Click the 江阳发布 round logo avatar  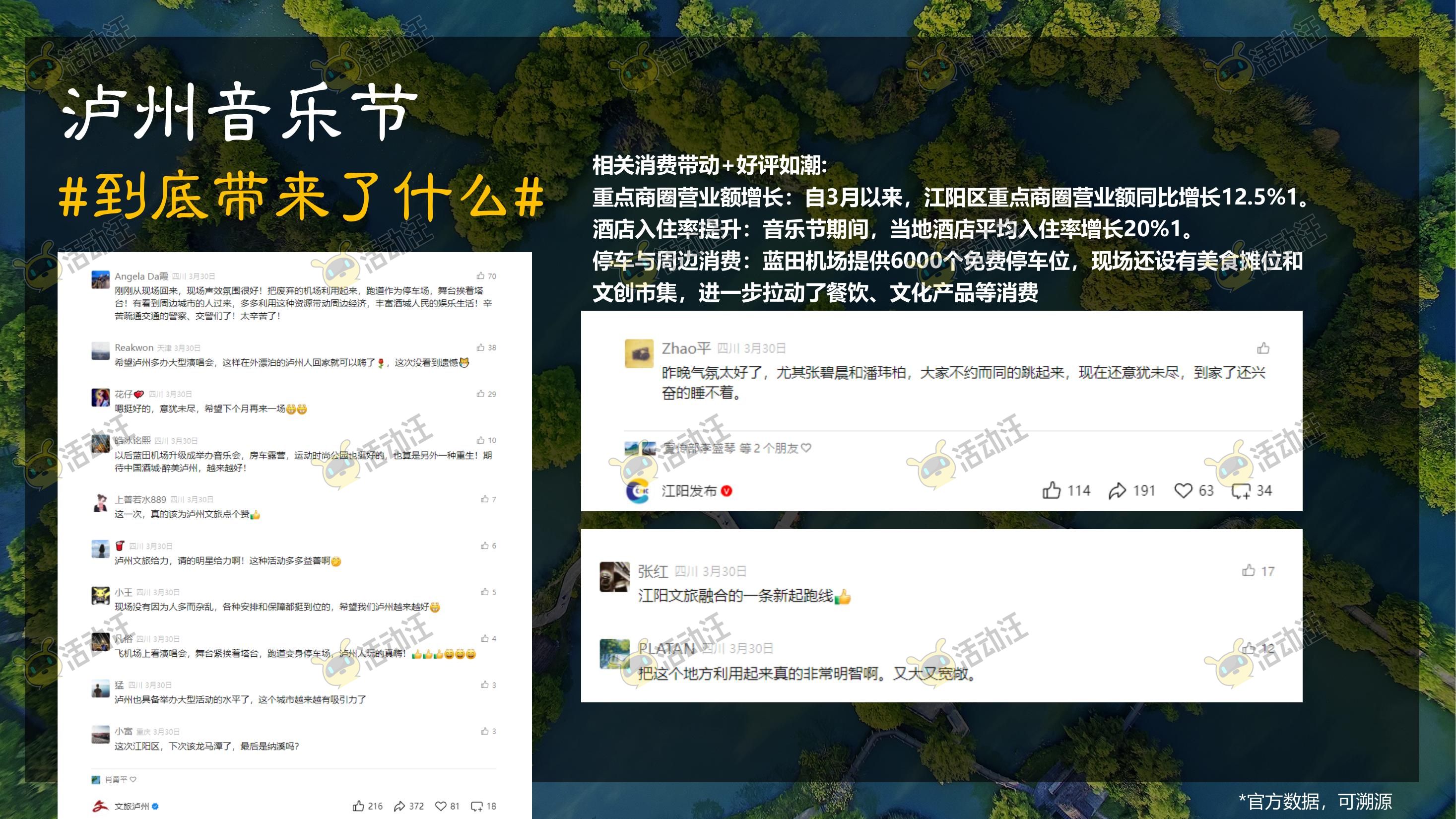(638, 490)
